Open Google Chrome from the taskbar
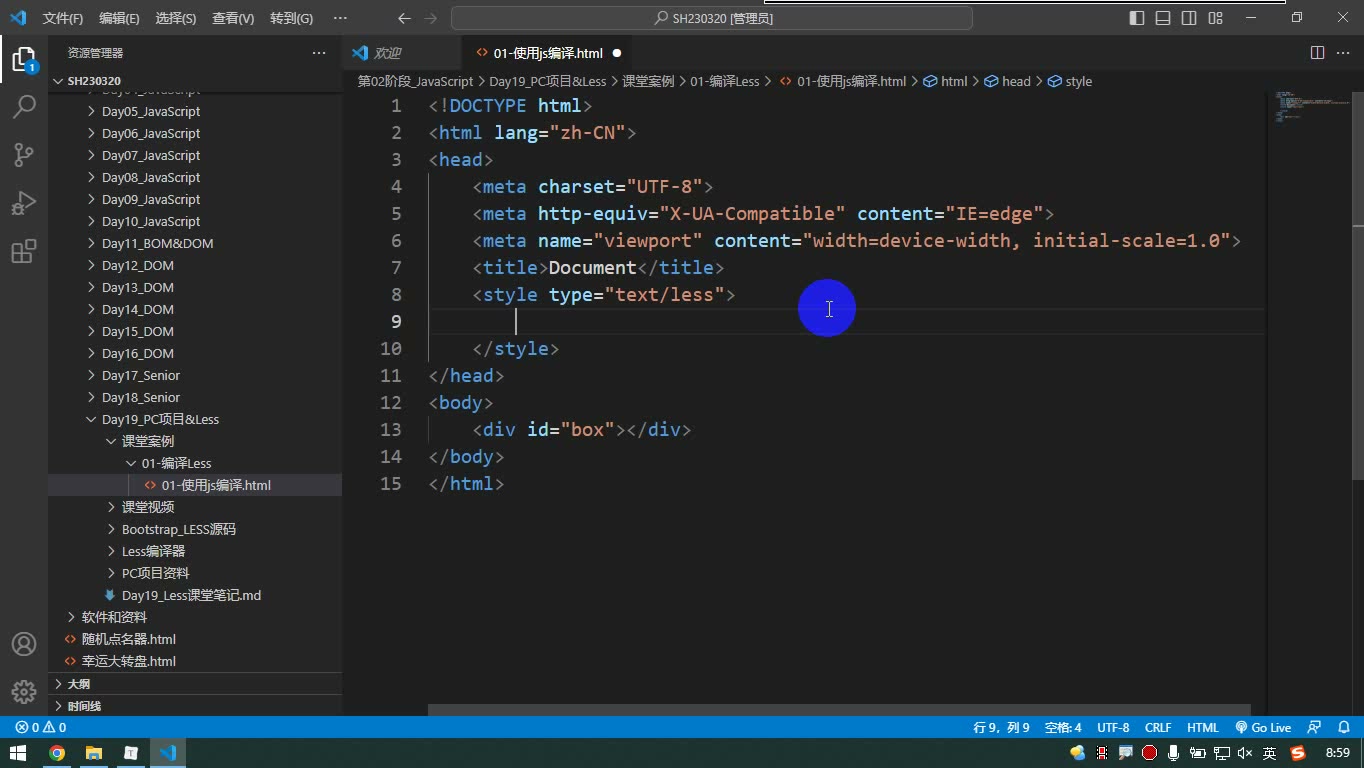This screenshot has height=768, width=1364. (x=57, y=753)
